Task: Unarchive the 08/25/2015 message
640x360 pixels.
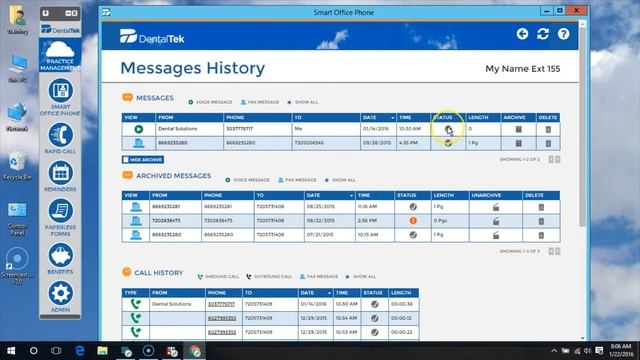Action: click(x=496, y=207)
